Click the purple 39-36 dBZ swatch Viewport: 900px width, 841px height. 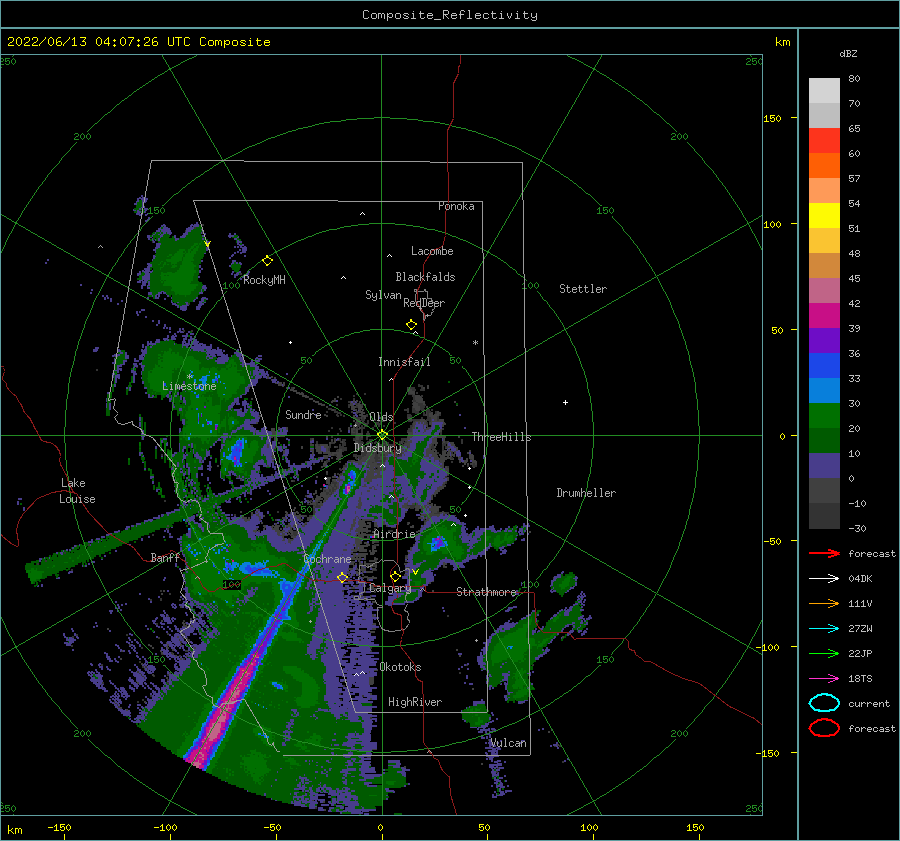[x=824, y=341]
